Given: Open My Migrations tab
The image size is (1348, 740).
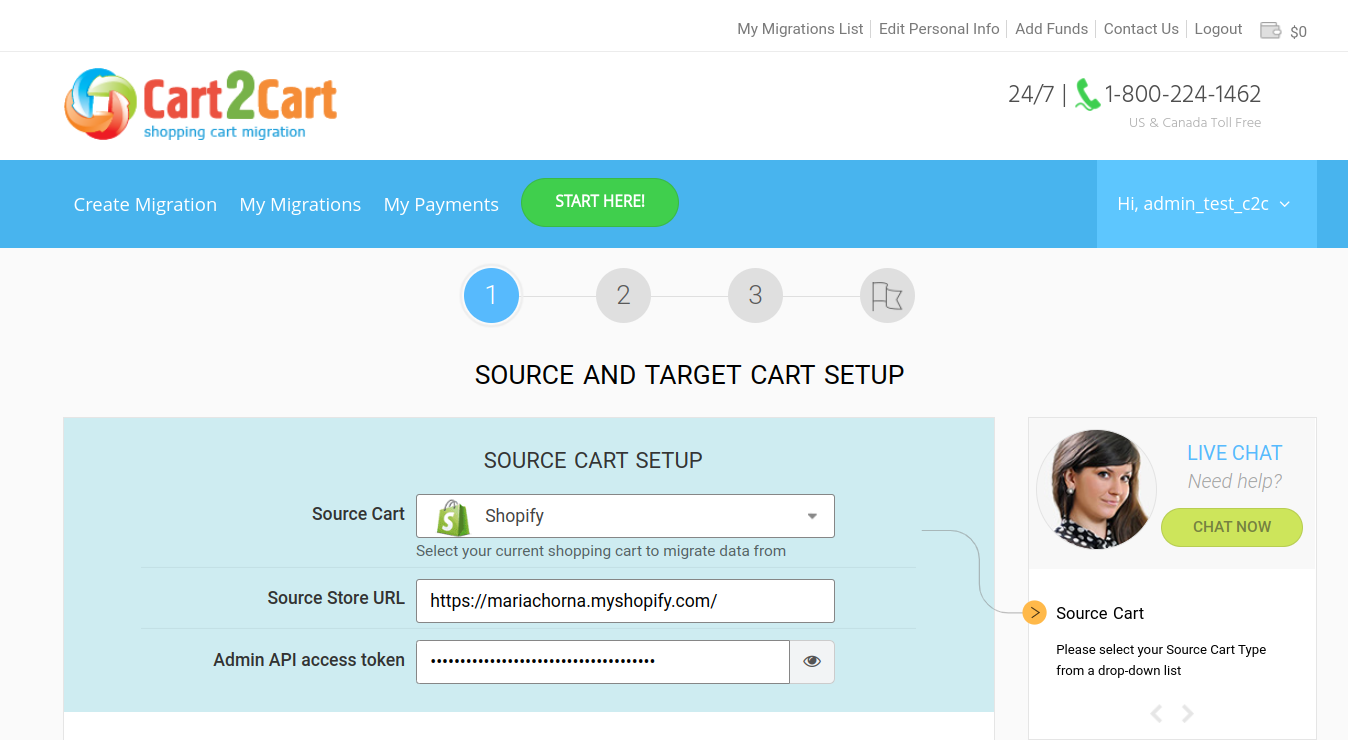Looking at the screenshot, I should 300,204.
